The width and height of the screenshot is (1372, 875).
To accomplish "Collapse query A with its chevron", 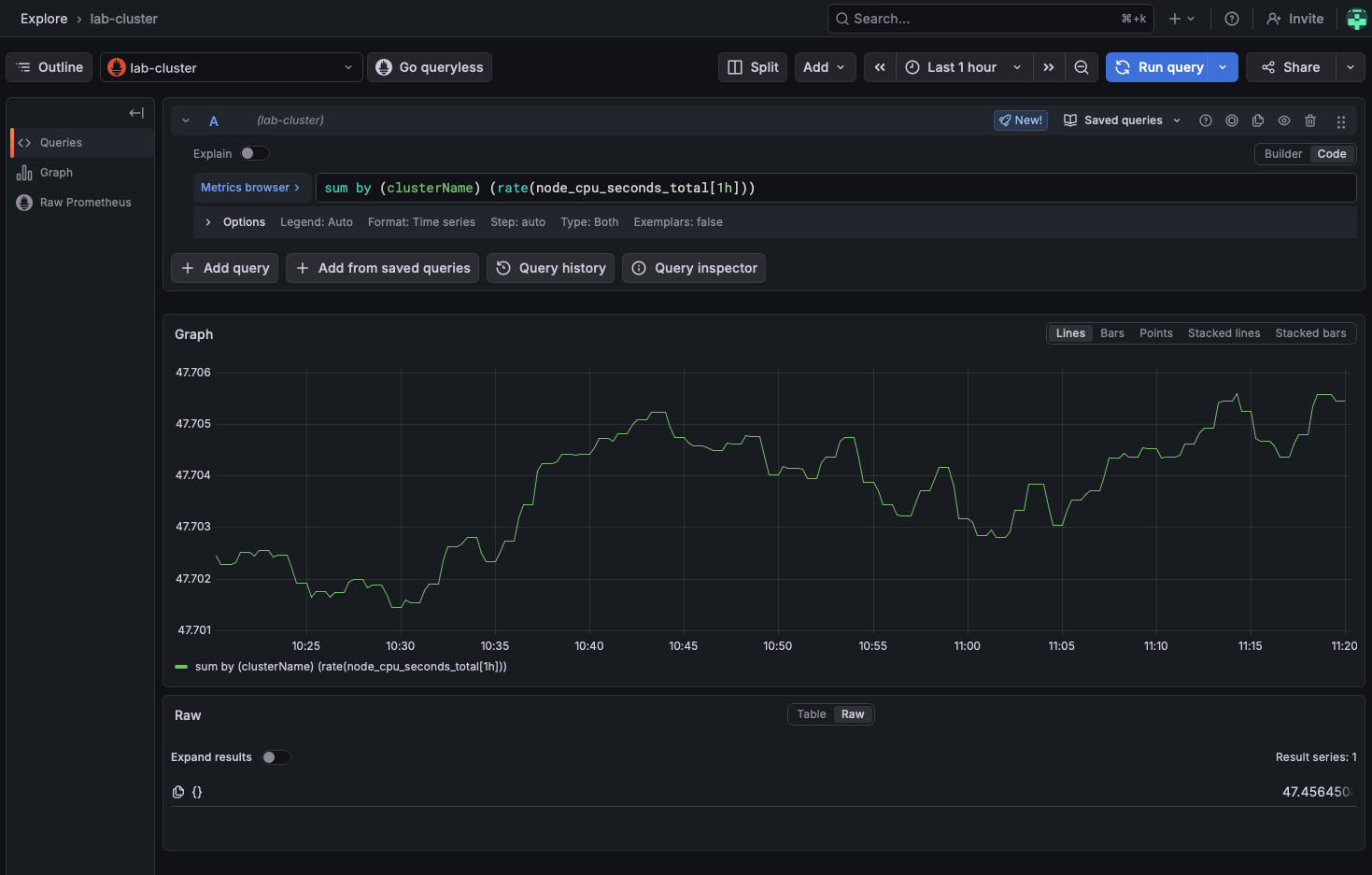I will coord(186,120).
